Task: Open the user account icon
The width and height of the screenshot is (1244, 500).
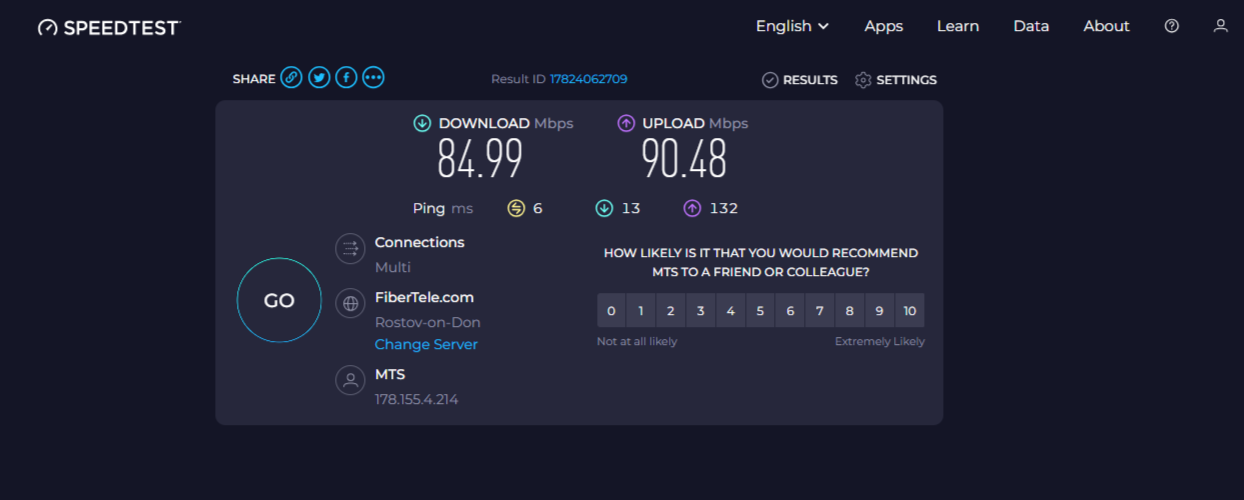Action: [1220, 26]
